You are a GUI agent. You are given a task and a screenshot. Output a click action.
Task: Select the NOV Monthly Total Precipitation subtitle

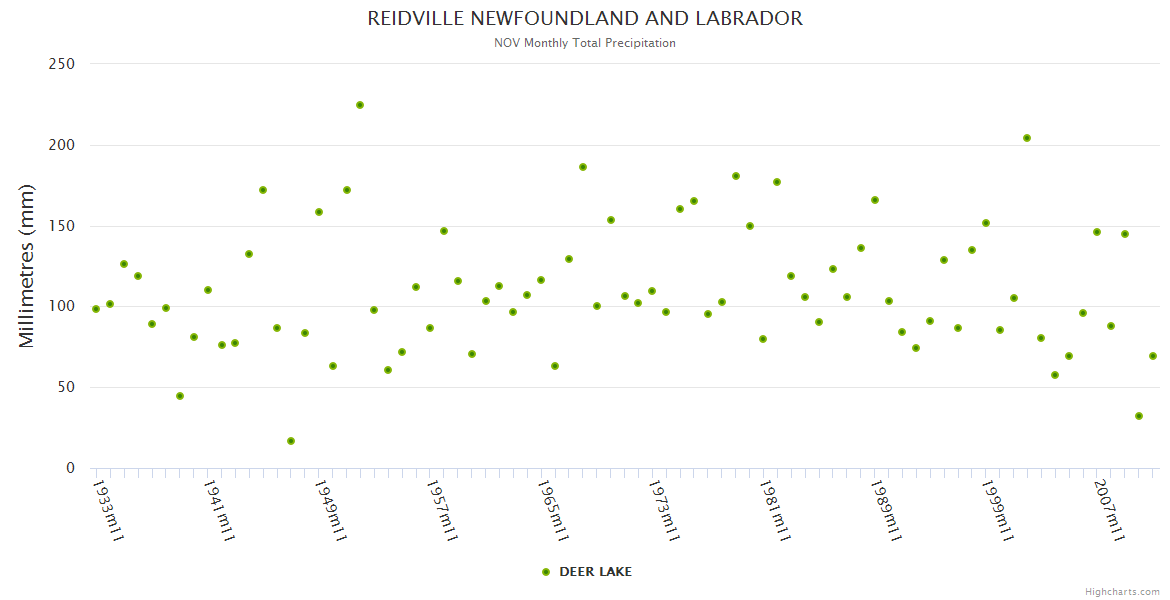(x=585, y=43)
